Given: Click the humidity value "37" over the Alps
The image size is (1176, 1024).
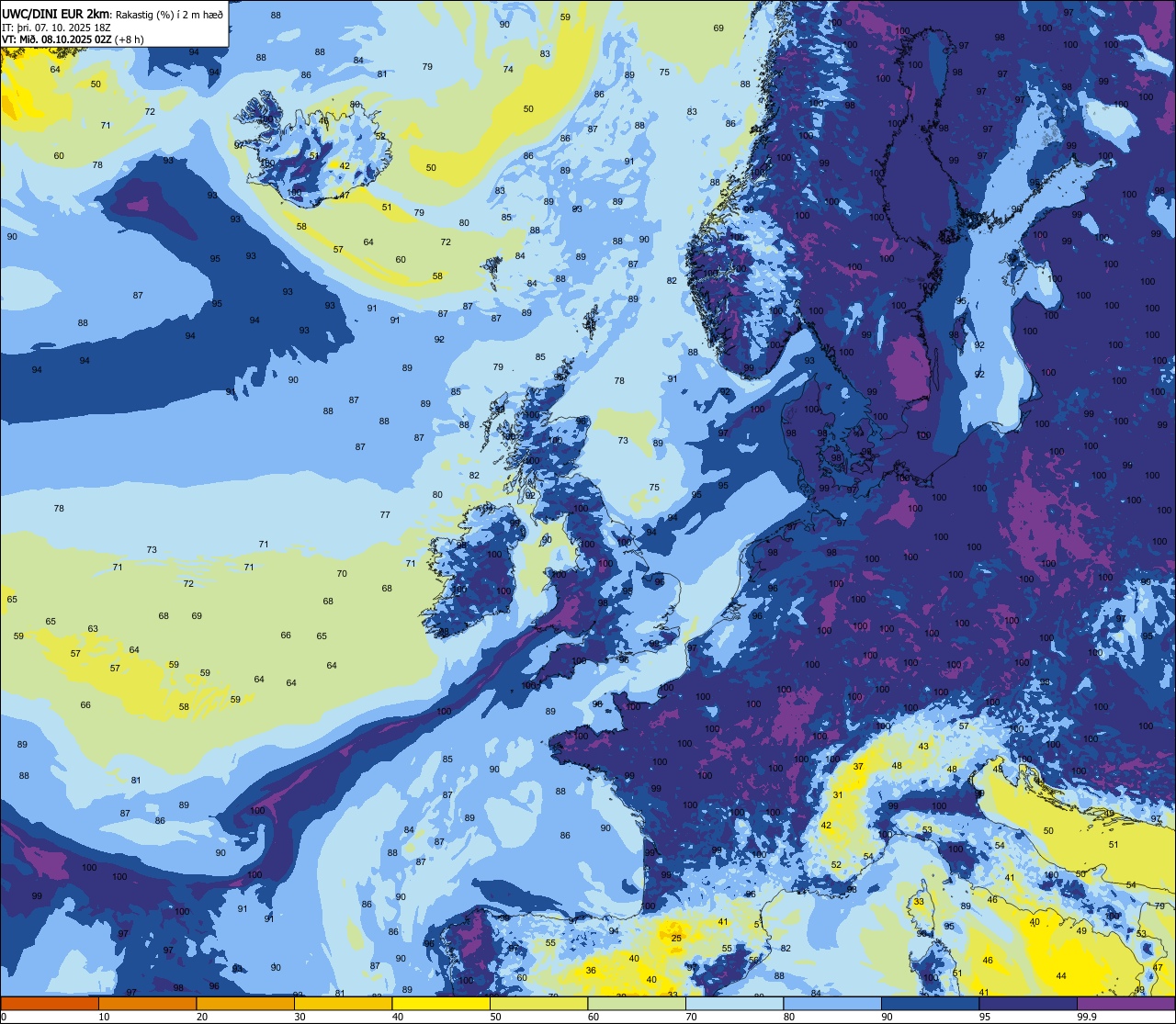Looking at the screenshot, I should click(x=858, y=766).
